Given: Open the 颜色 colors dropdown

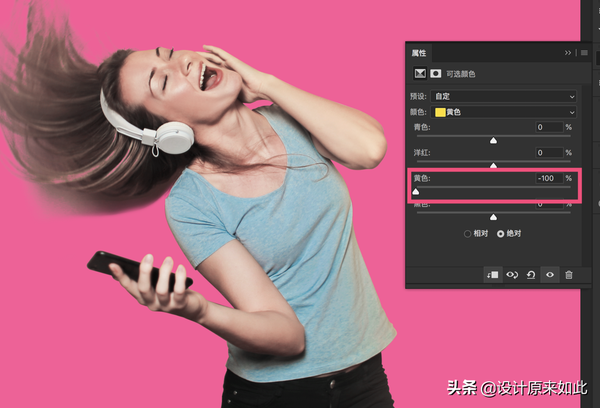Looking at the screenshot, I should pyautogui.click(x=505, y=111).
